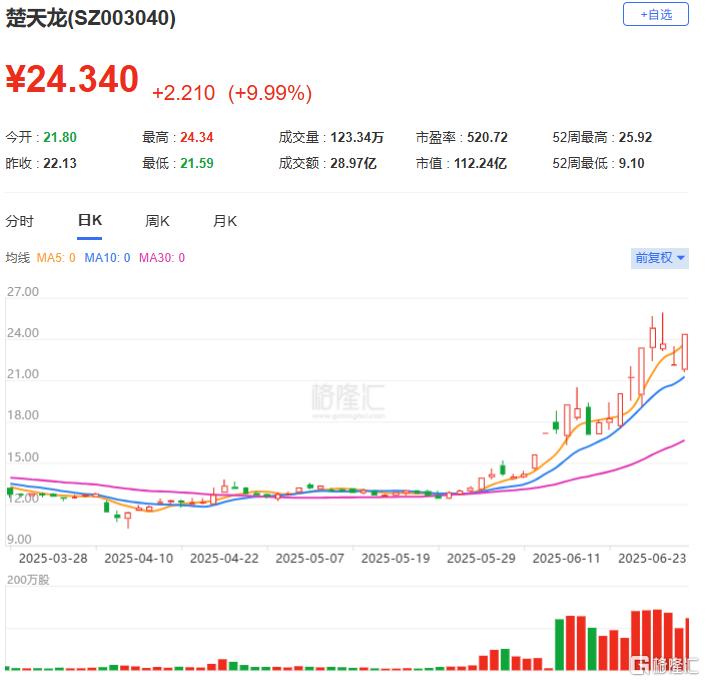Click the 市值 value 112.24亿
This screenshot has width=705, height=682.
point(480,163)
